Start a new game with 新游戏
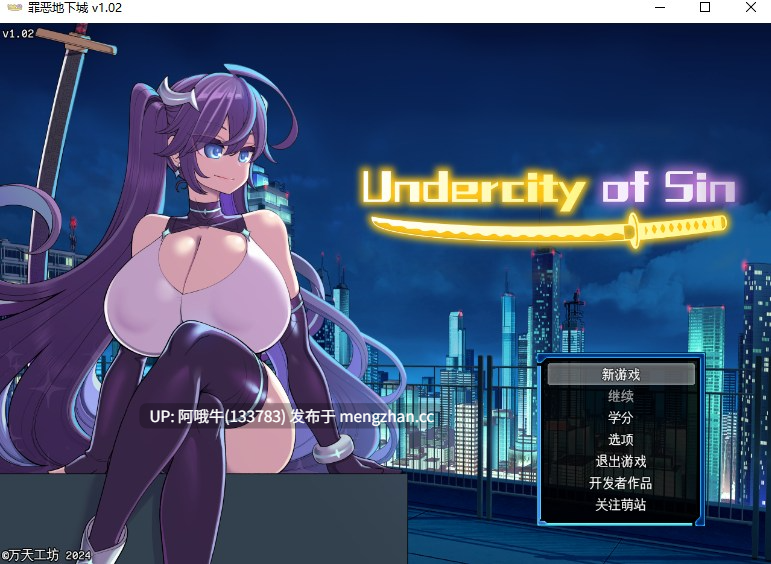The image size is (771, 564). pos(621,375)
